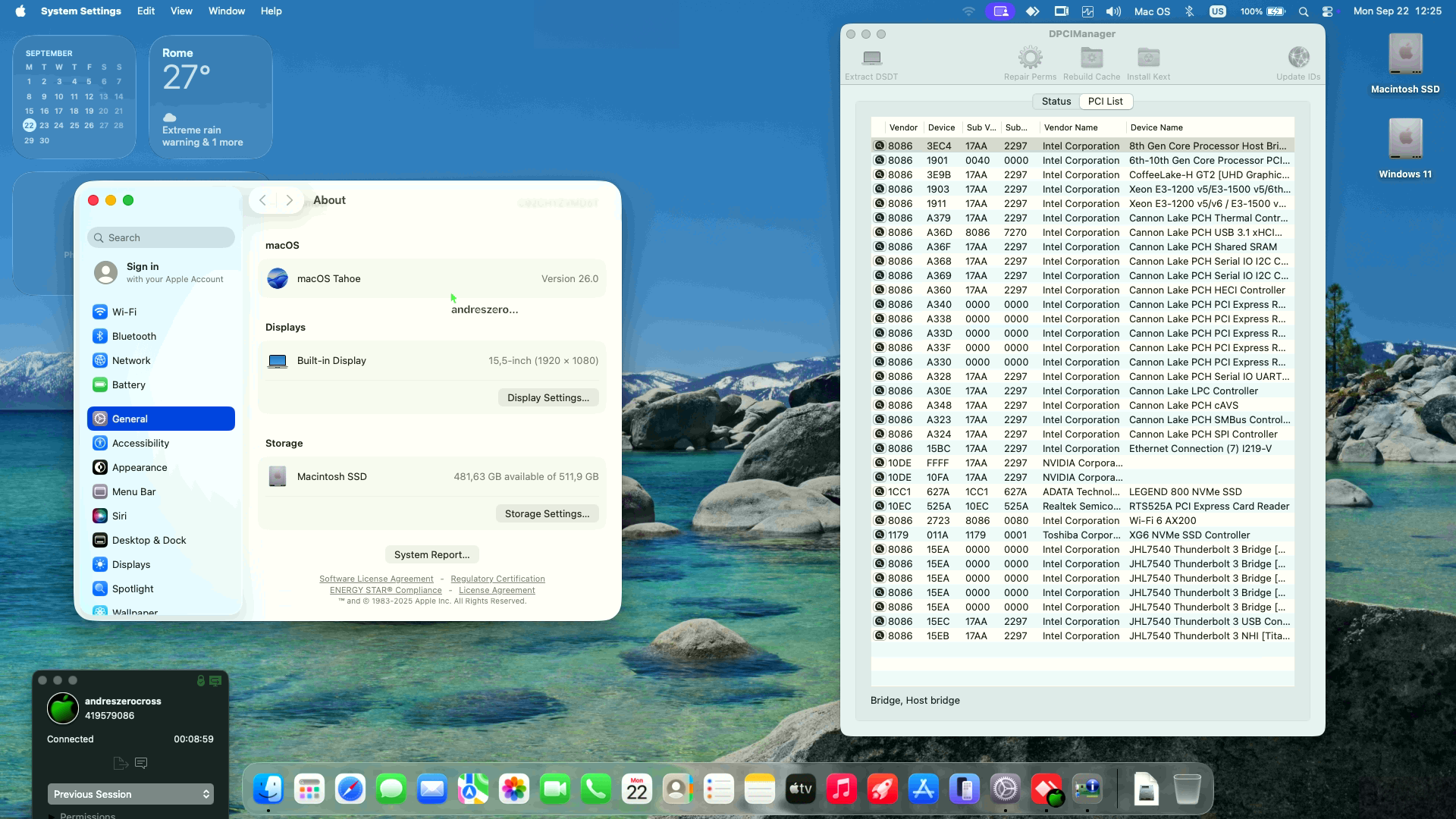Click the volume icon in menu bar
This screenshot has width=1456, height=819.
click(1113, 11)
